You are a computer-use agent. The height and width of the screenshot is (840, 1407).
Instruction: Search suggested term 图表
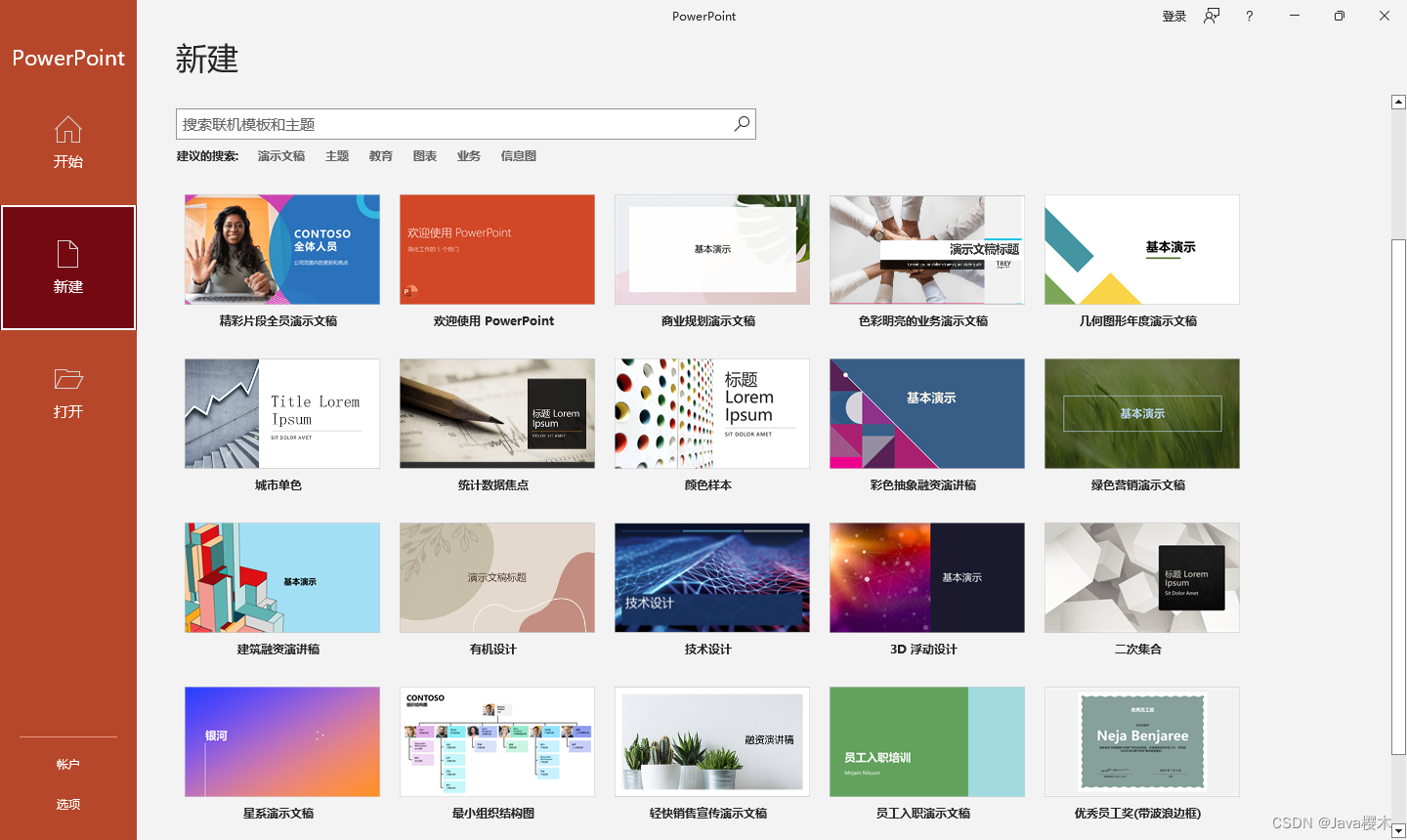pyautogui.click(x=425, y=156)
